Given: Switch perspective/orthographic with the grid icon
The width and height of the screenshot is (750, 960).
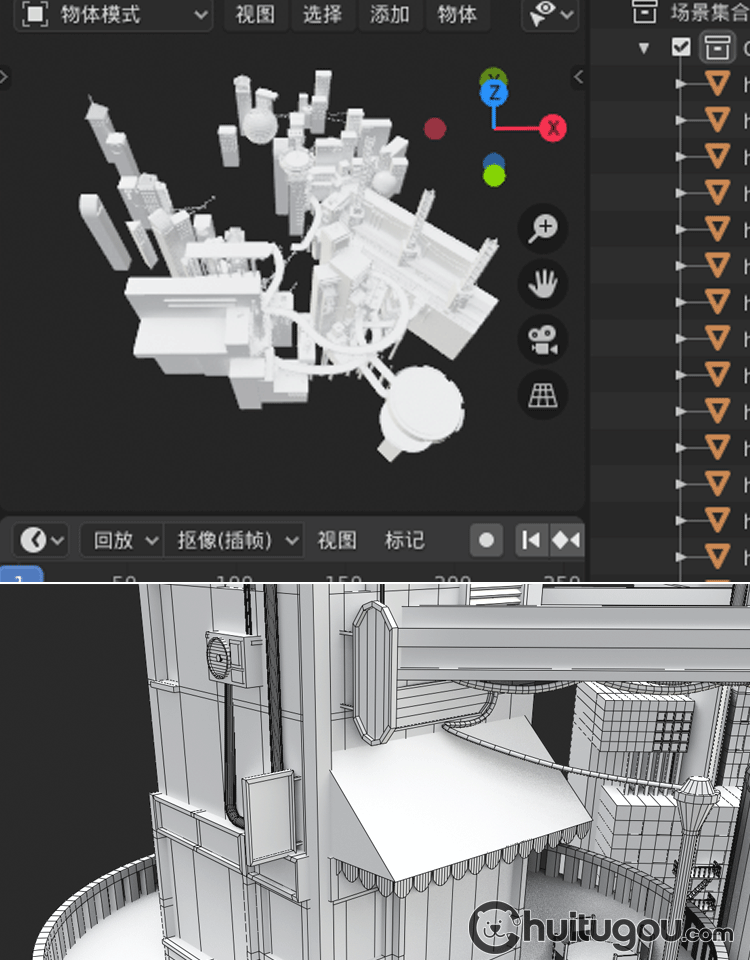Looking at the screenshot, I should (x=543, y=396).
